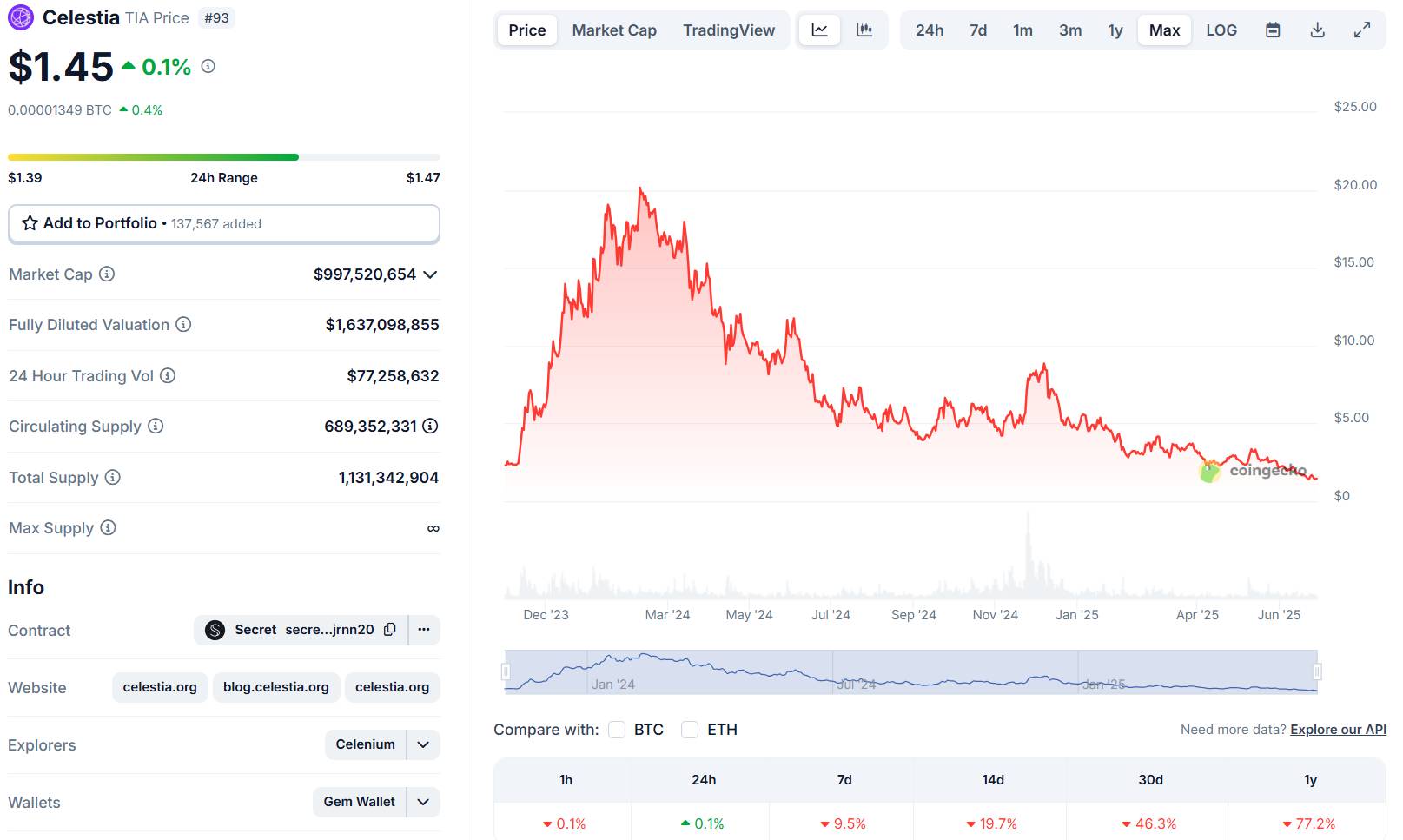Grab right handle of chart range navigator
The width and height of the screenshot is (1403, 840).
click(x=1317, y=671)
